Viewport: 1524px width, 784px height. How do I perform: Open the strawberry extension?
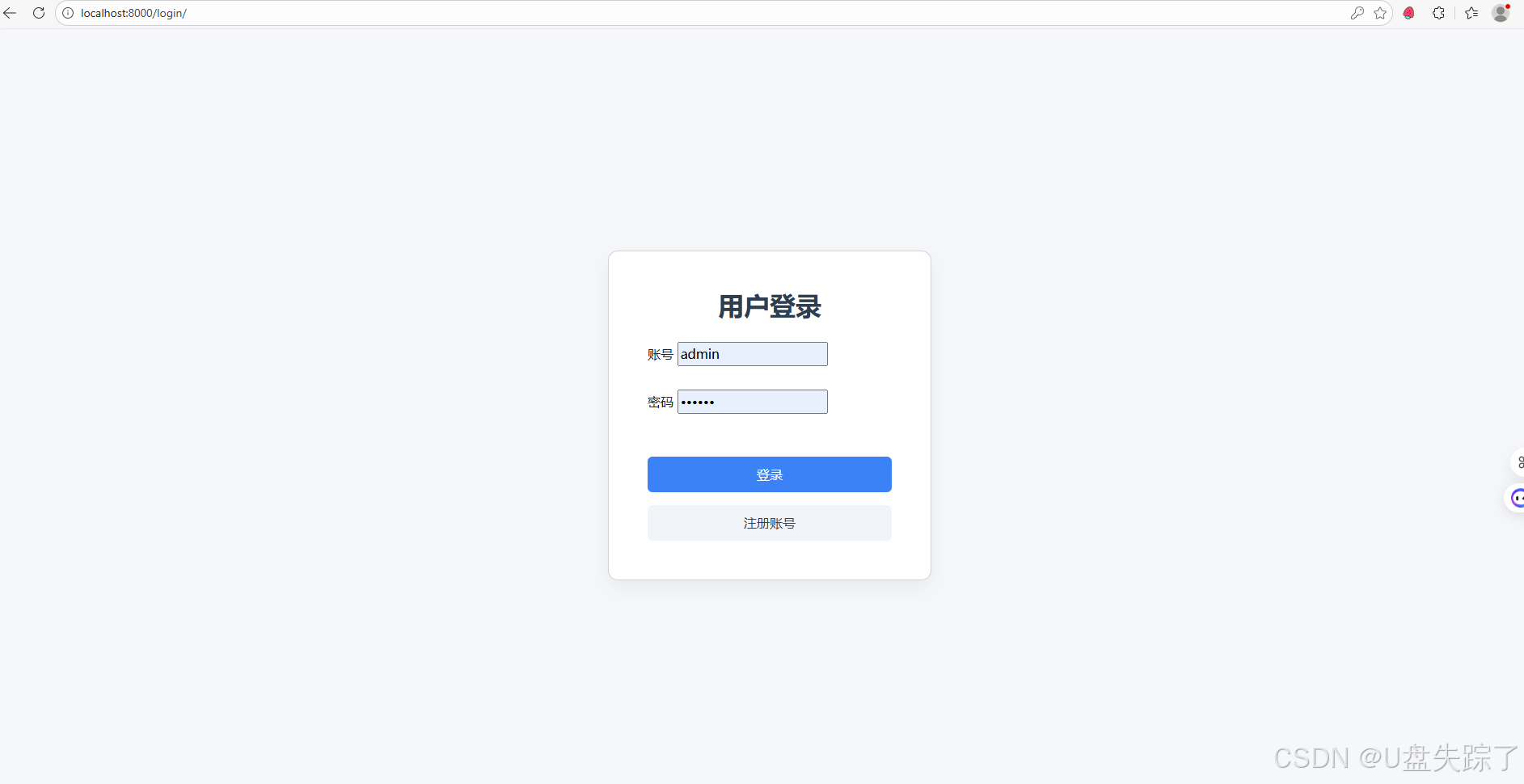pyautogui.click(x=1409, y=13)
